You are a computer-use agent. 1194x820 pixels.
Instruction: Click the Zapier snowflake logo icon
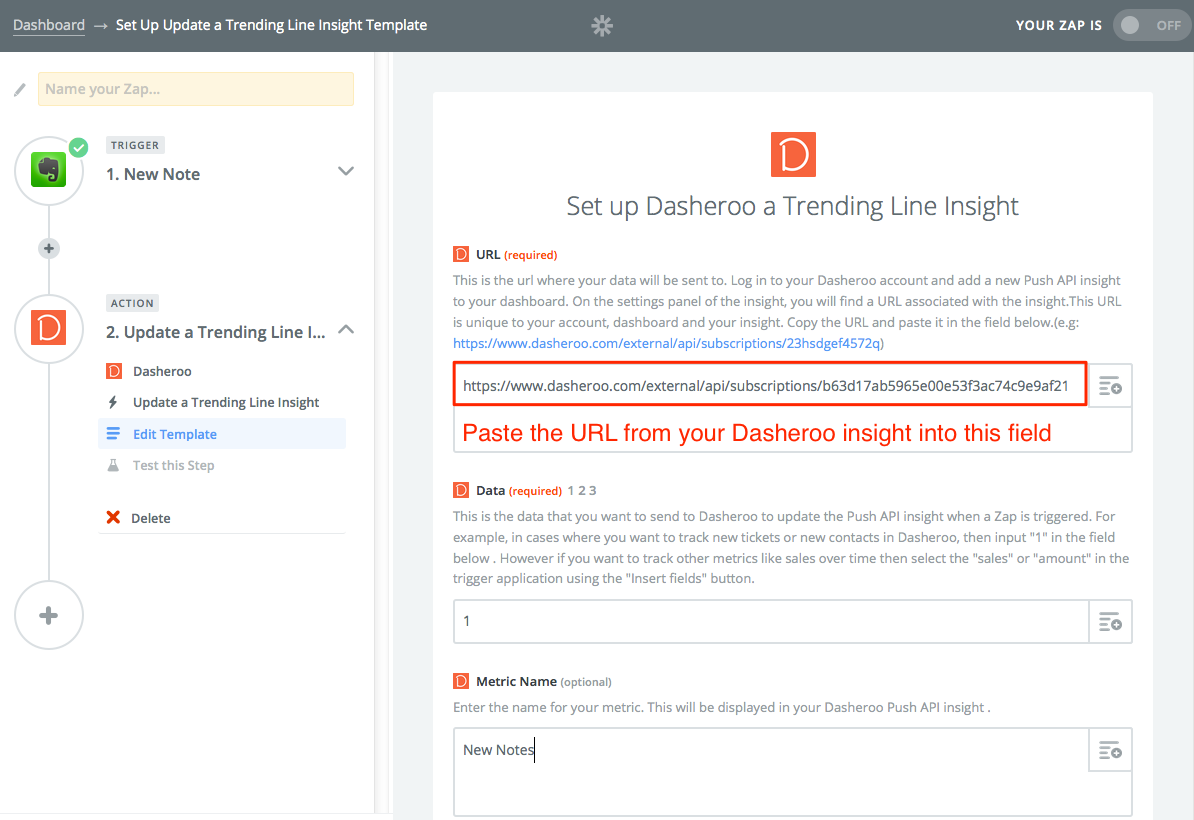pyautogui.click(x=602, y=26)
